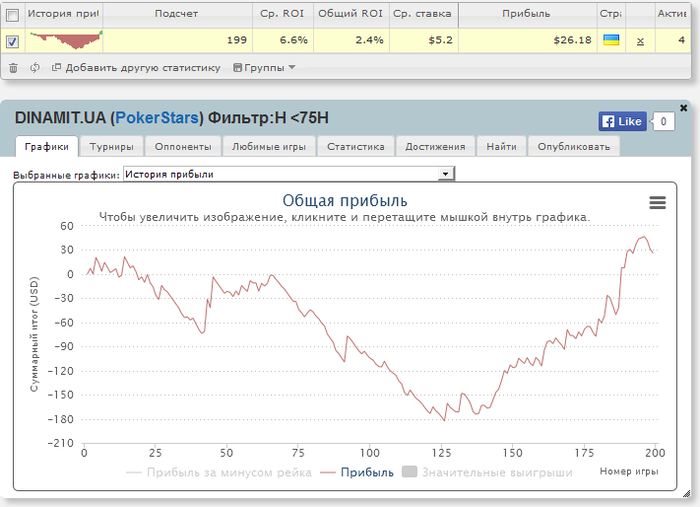Image resolution: width=700 pixels, height=507 pixels.
Task: Open the chart hamburger menu icon
Action: (x=658, y=203)
